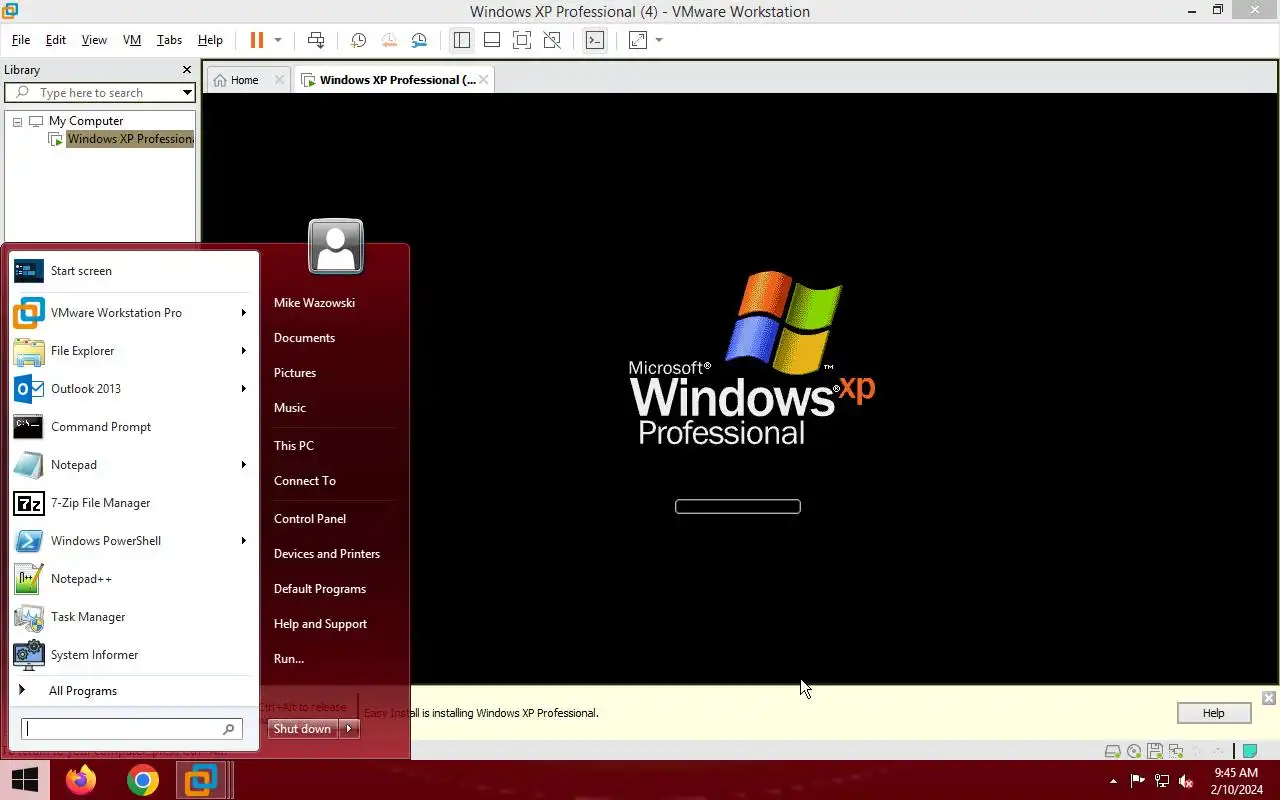Take a snapshot of this virtual machine
Image resolution: width=1280 pixels, height=800 pixels.
click(x=358, y=40)
